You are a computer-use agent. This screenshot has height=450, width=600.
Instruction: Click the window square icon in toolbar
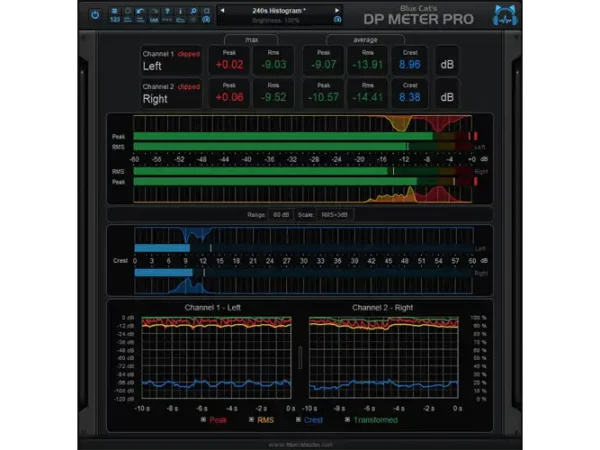pyautogui.click(x=206, y=11)
